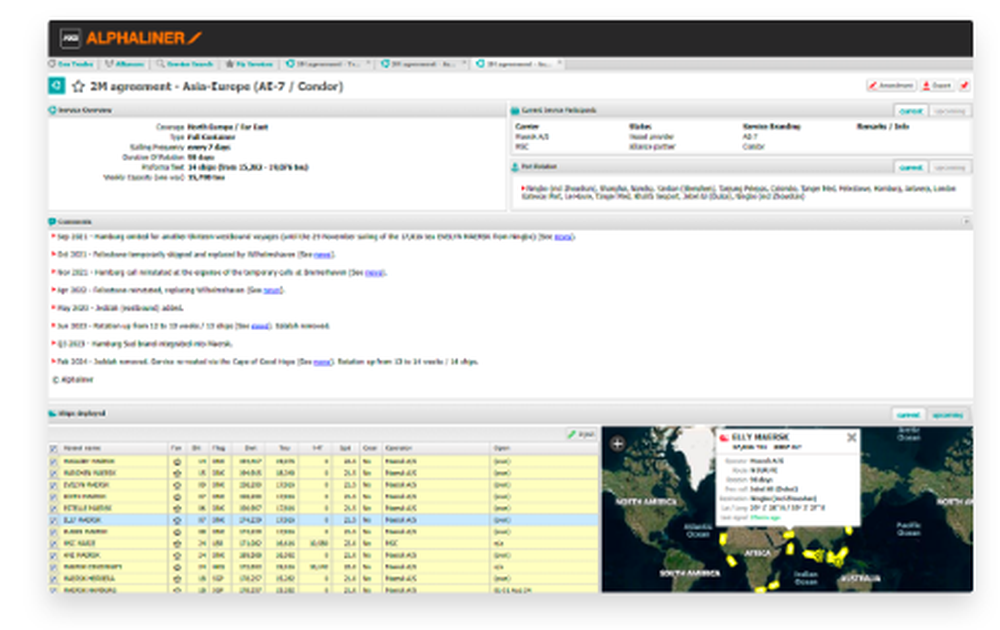Sort by Vessel name column header

[114, 448]
